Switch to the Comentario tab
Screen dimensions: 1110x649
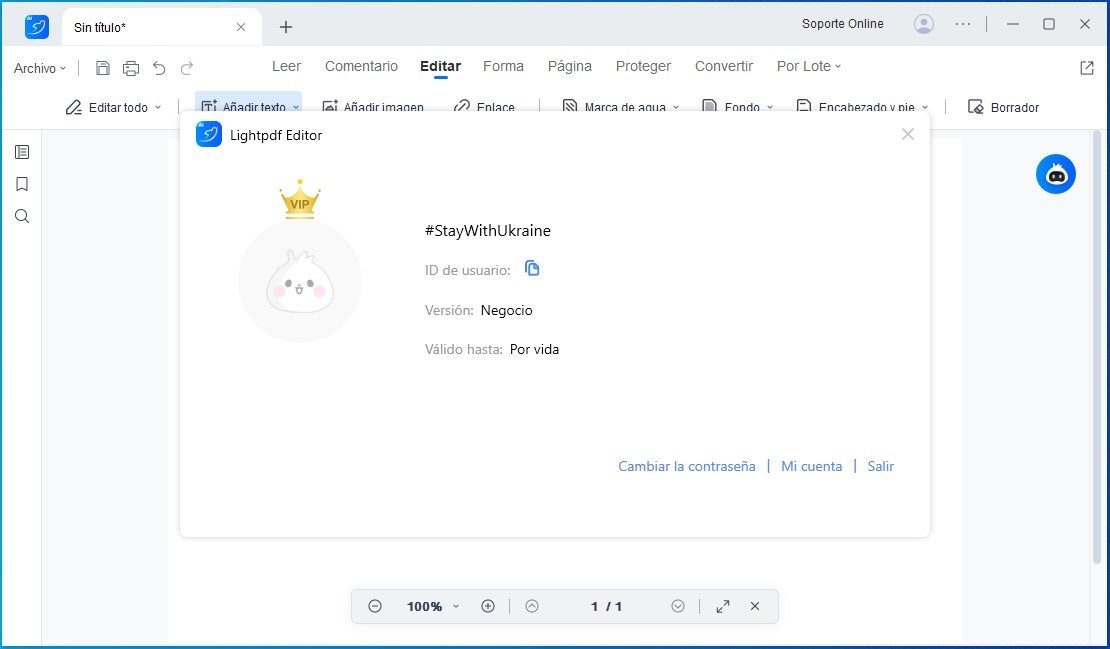361,66
